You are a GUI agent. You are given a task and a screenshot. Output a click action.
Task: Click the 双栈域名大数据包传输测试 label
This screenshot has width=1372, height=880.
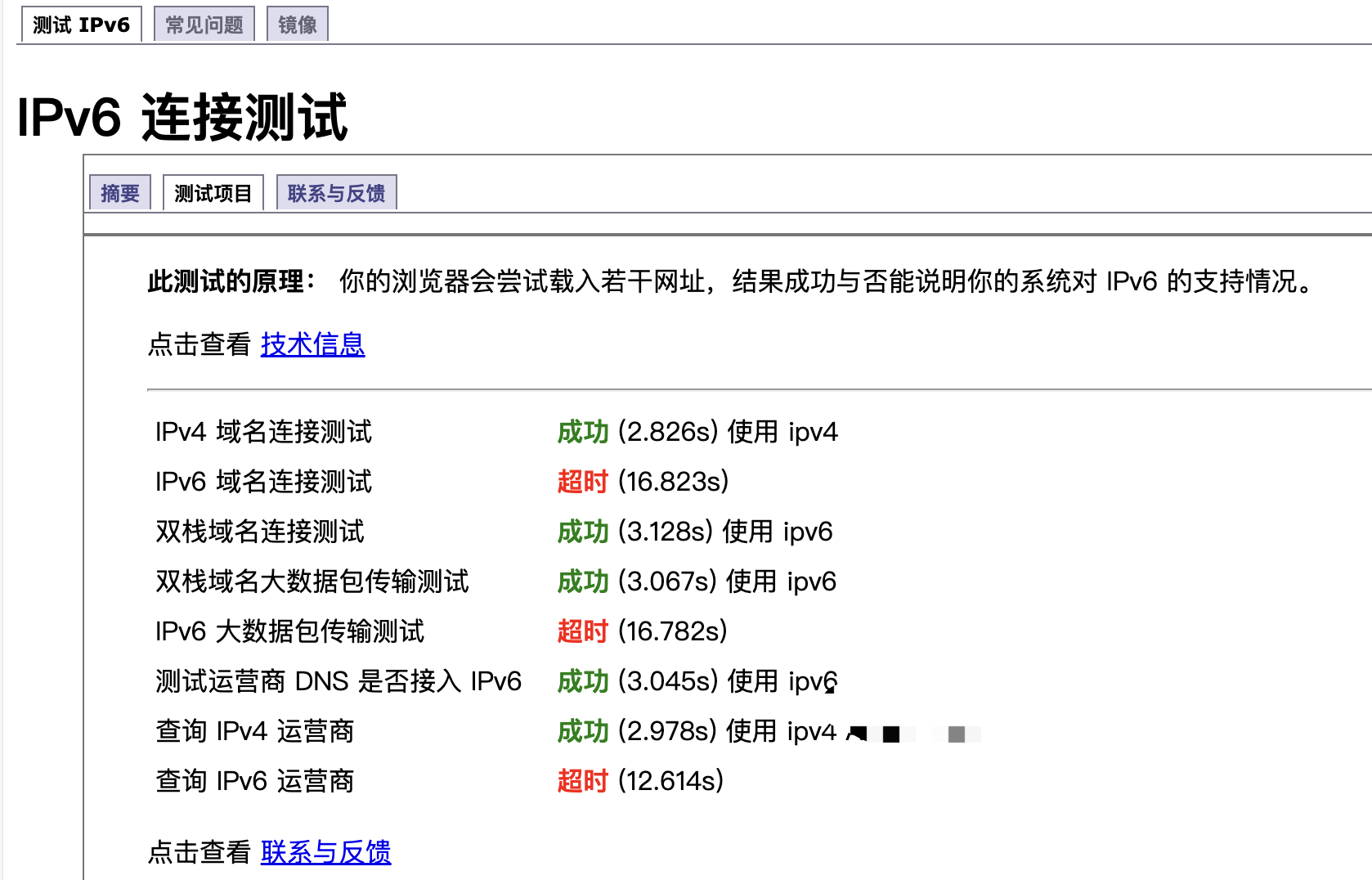(312, 581)
